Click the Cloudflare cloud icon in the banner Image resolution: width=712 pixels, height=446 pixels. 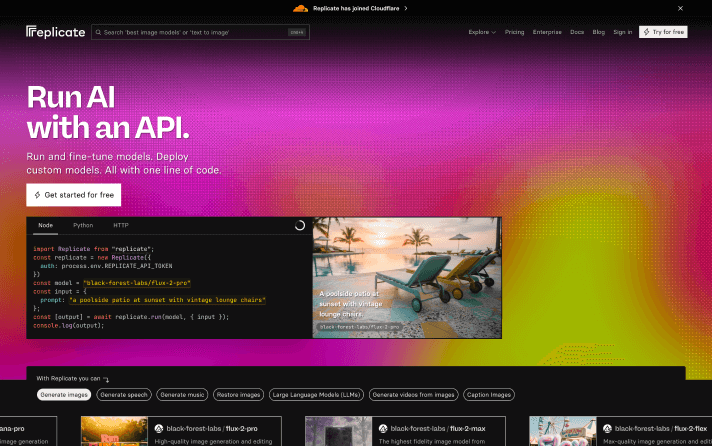(300, 8)
